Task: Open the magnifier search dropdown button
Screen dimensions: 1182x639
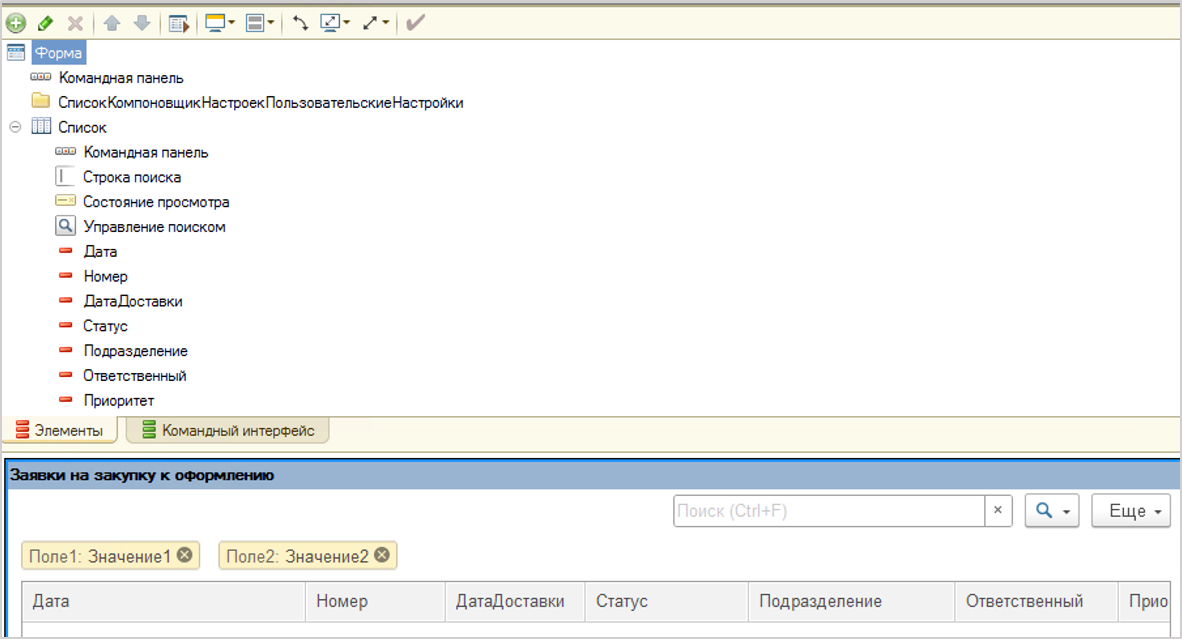Action: point(1053,511)
